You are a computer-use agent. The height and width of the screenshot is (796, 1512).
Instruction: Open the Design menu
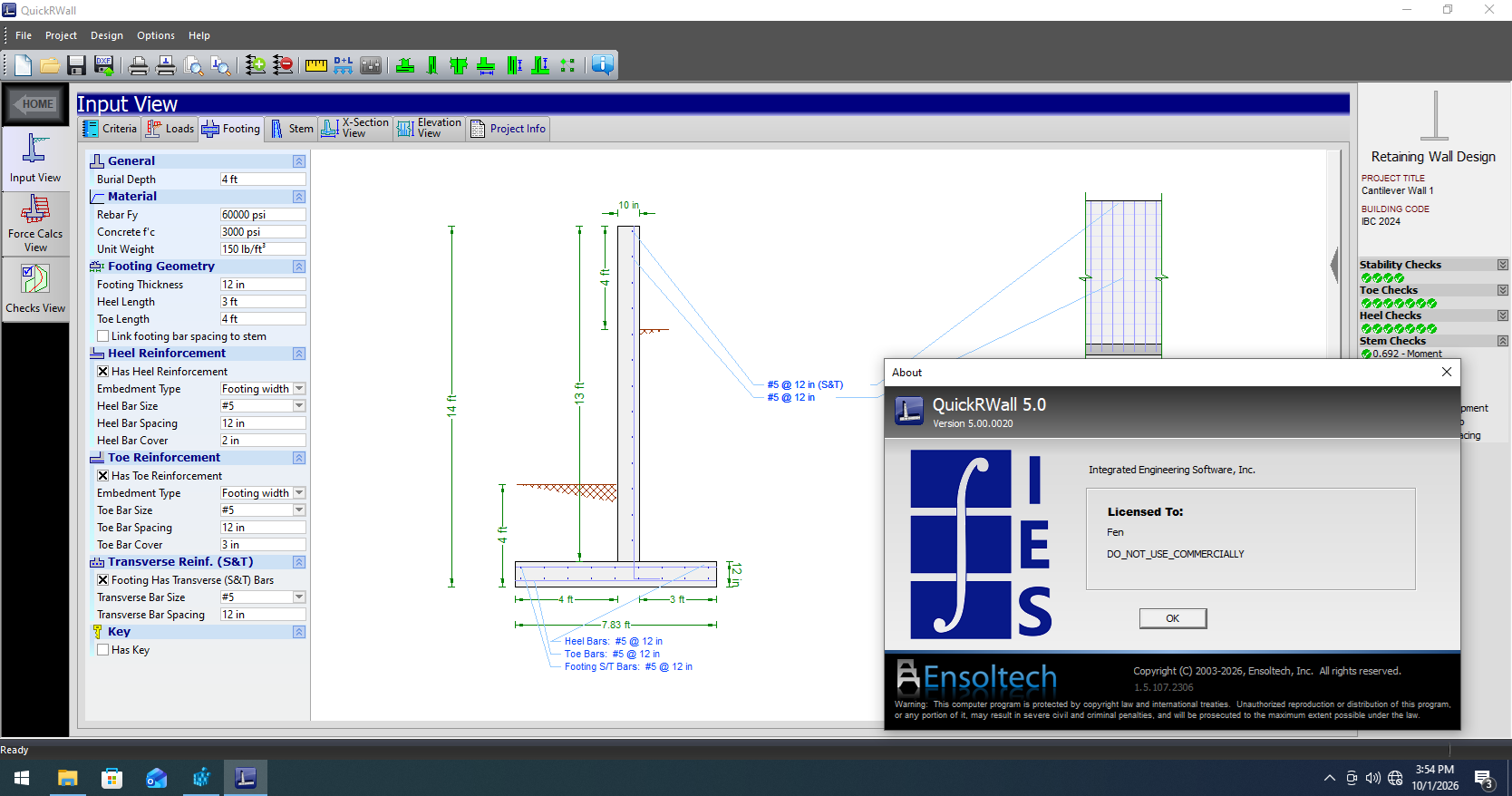(x=107, y=35)
